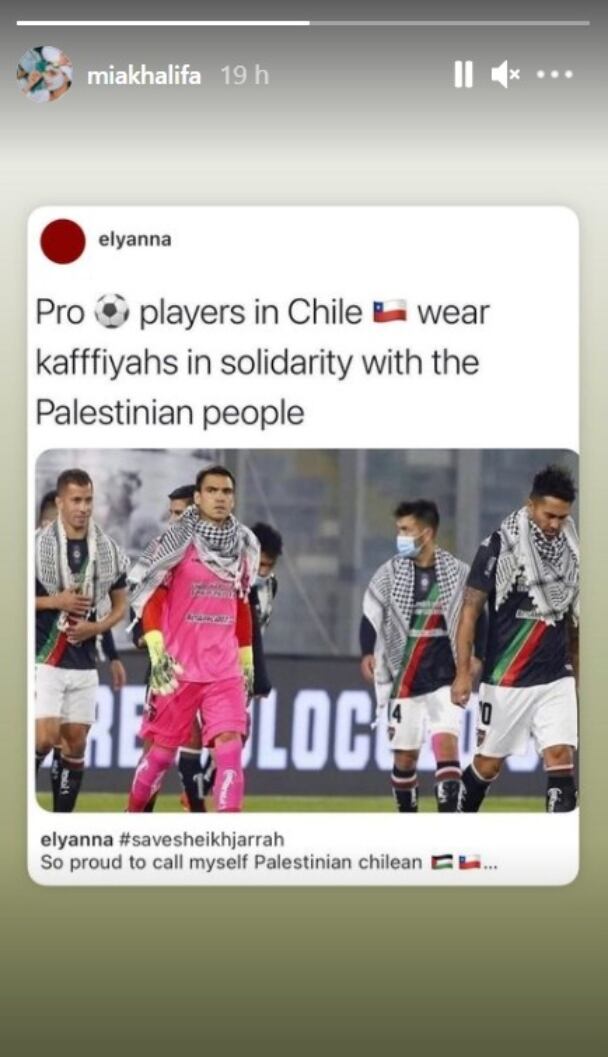
Task: Click the Chile flag emoji in headline
Action: (x=390, y=311)
